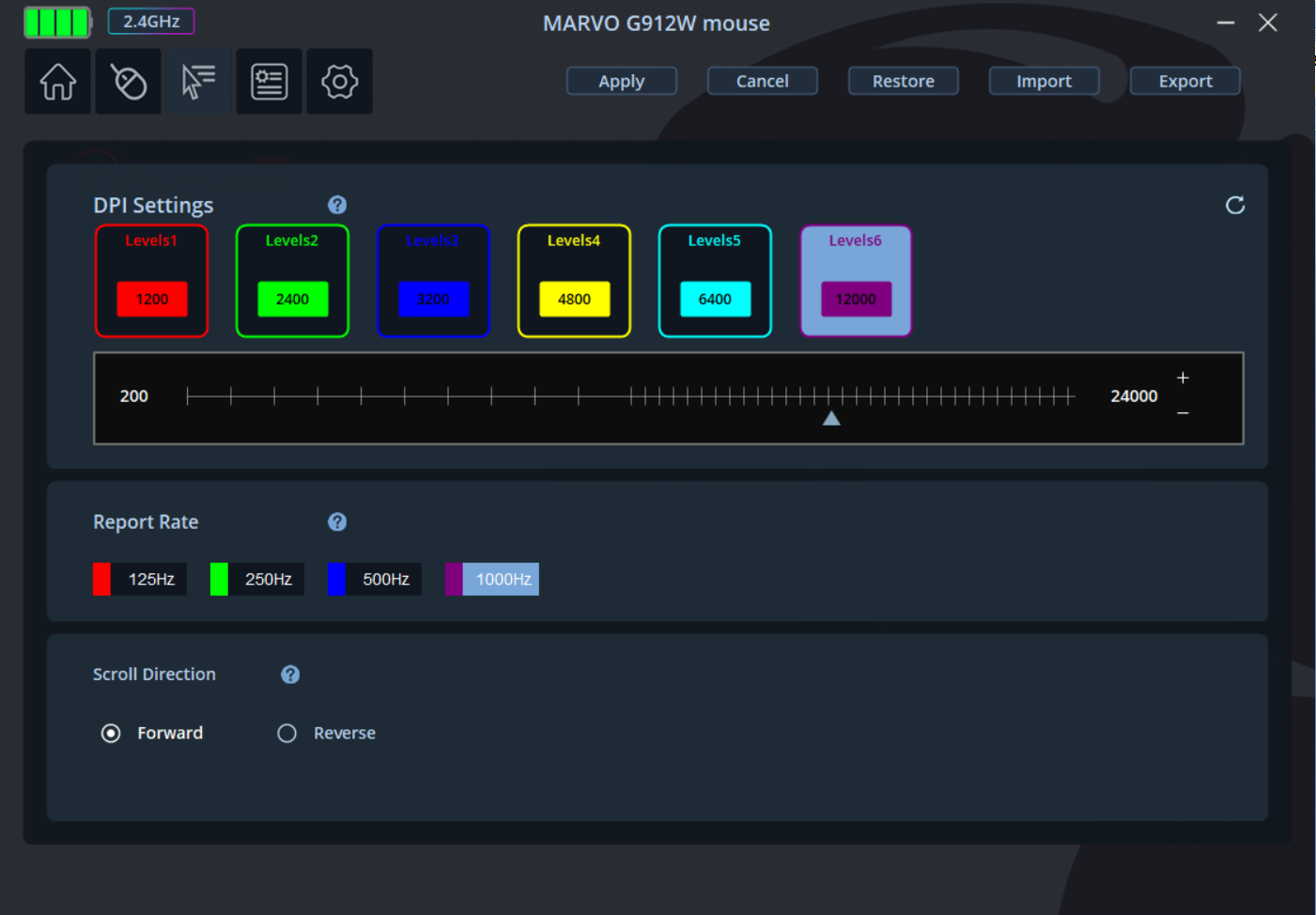The image size is (1316, 915).
Task: Open the mouse button settings icon
Action: (129, 82)
